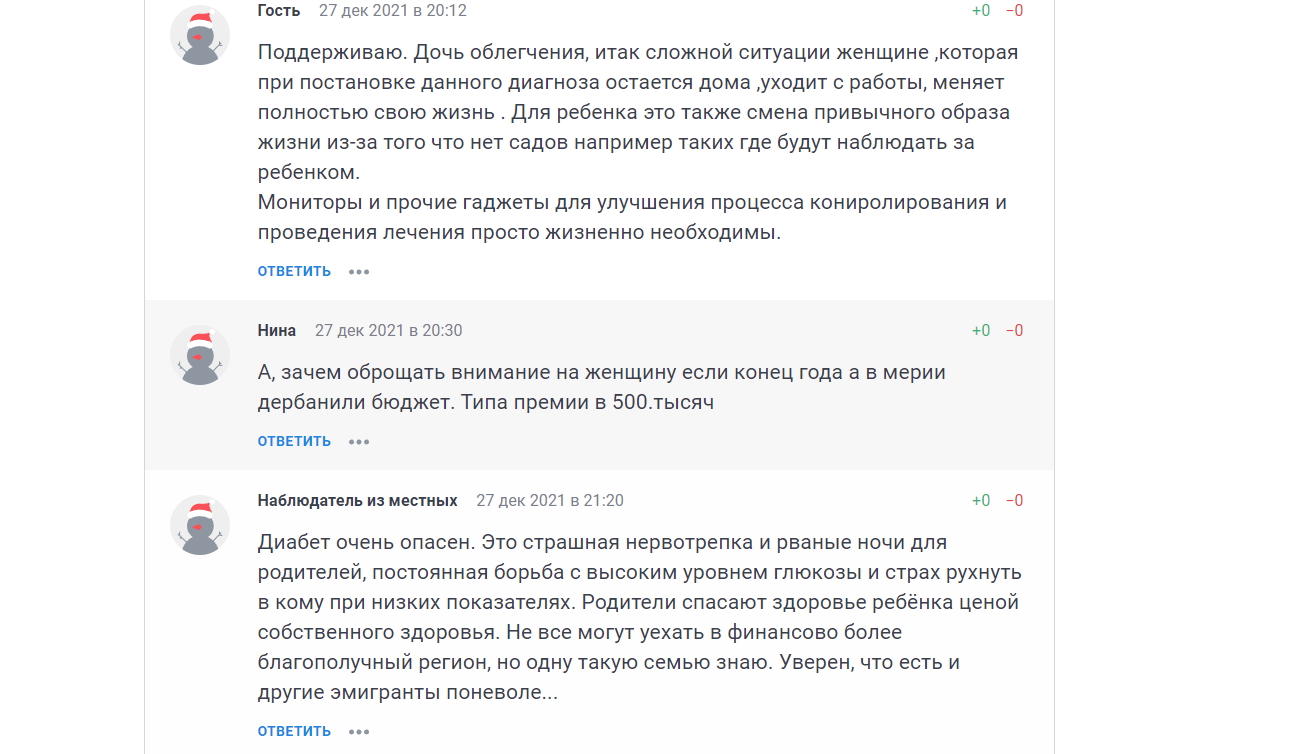Downvote Нина's comment with red −0

[x=1014, y=331]
